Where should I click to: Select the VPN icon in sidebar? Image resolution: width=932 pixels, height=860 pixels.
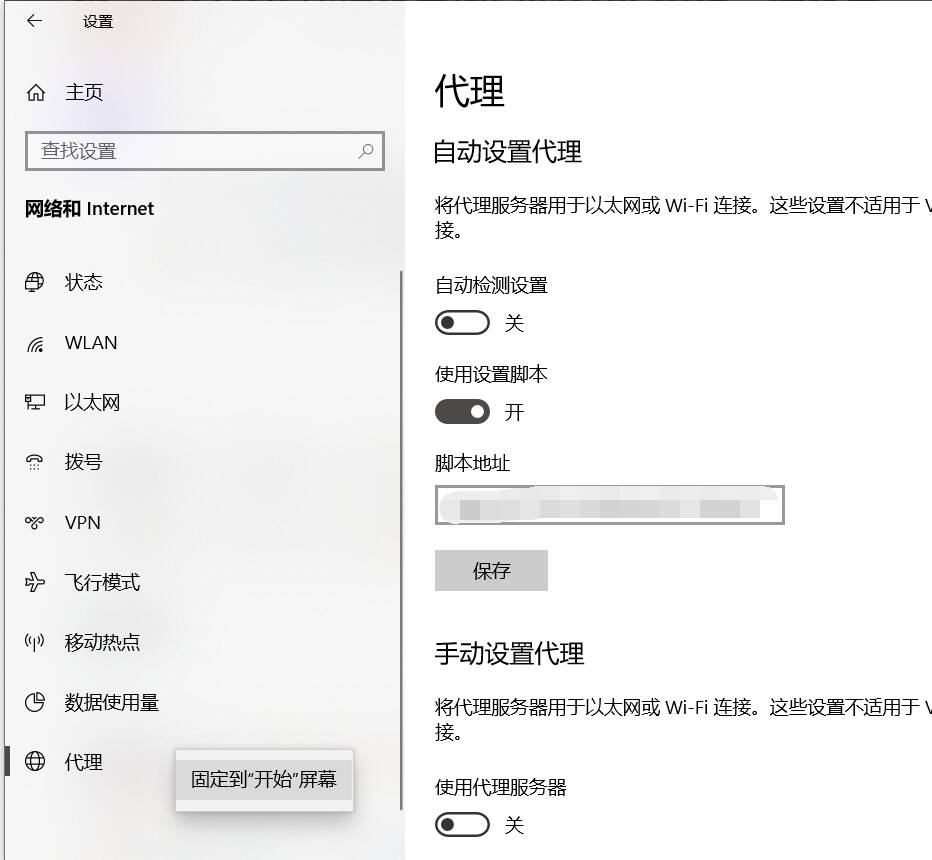pyautogui.click(x=35, y=523)
